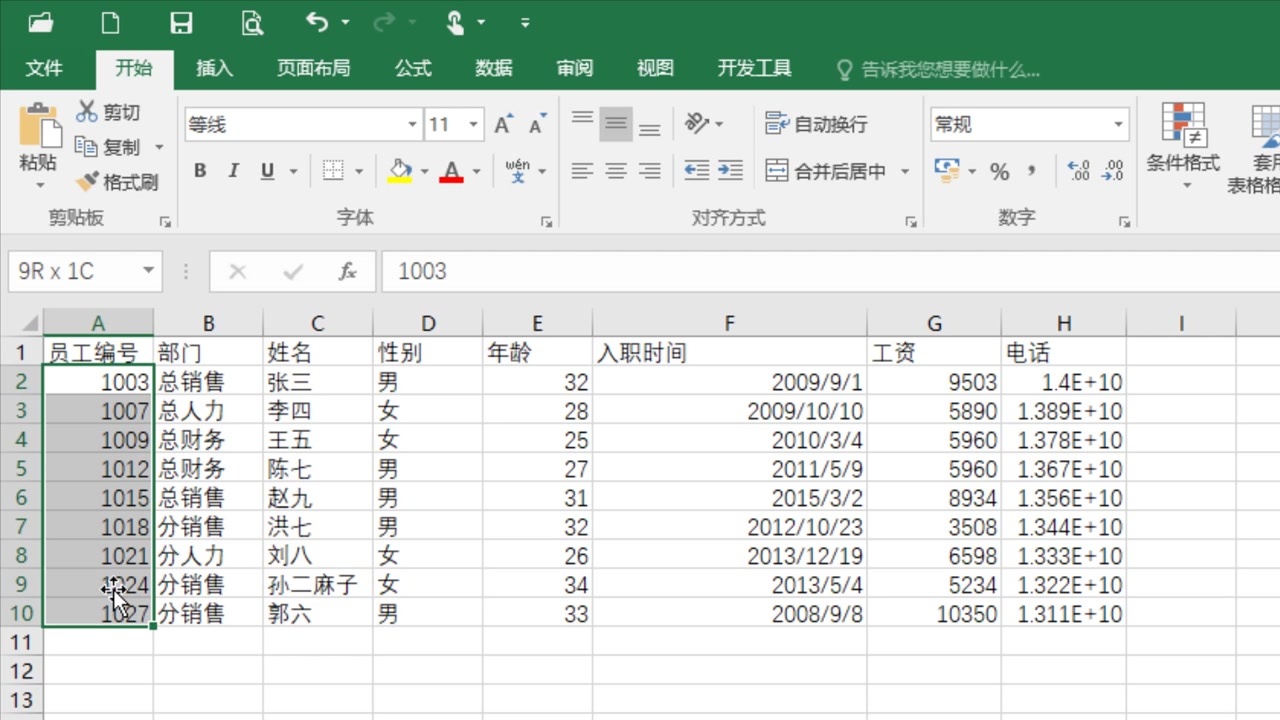Viewport: 1280px width, 720px height.
Task: Switch to the 开发工具 tab
Action: click(x=754, y=68)
